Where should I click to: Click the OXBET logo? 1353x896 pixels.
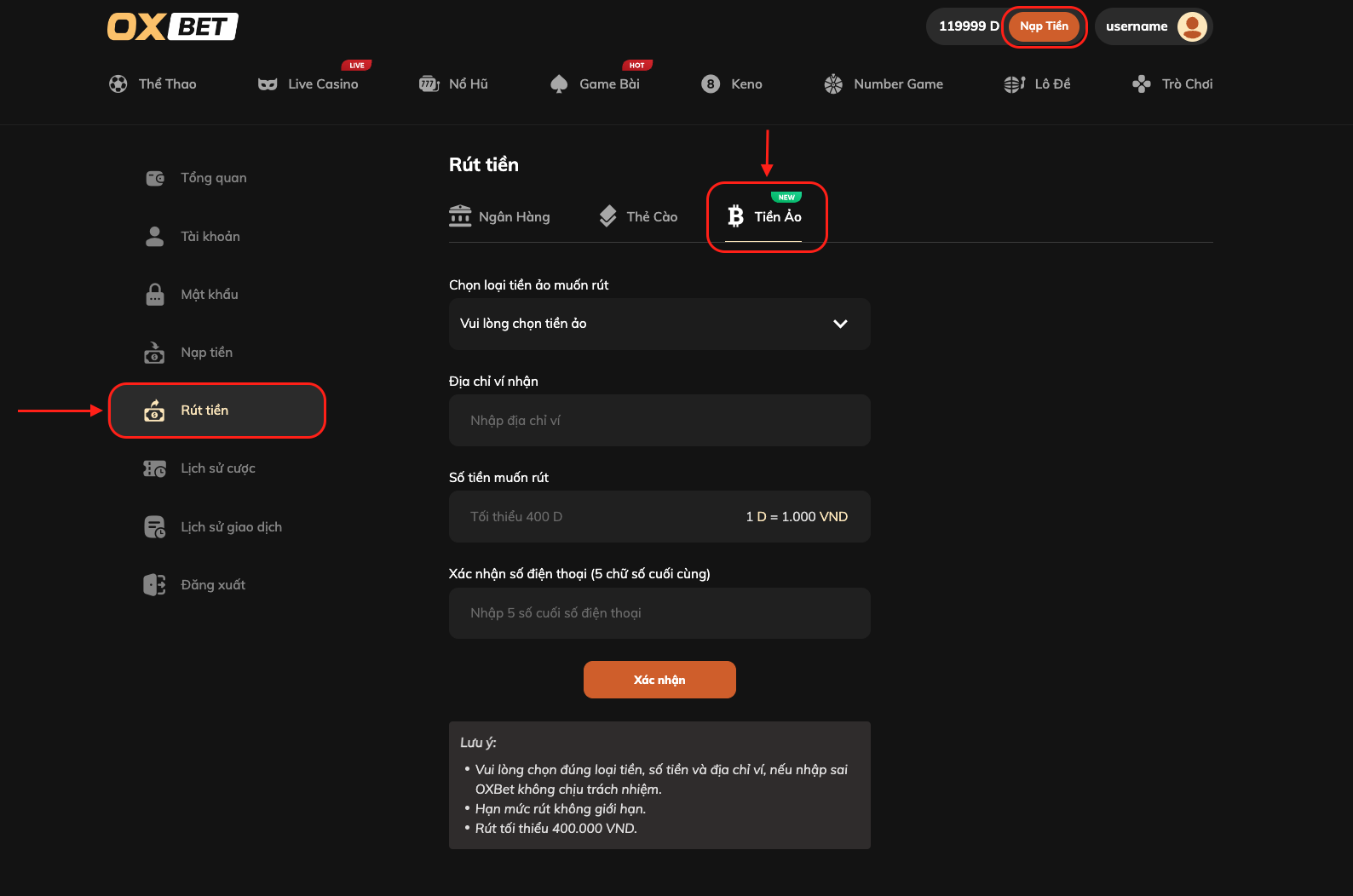(172, 26)
